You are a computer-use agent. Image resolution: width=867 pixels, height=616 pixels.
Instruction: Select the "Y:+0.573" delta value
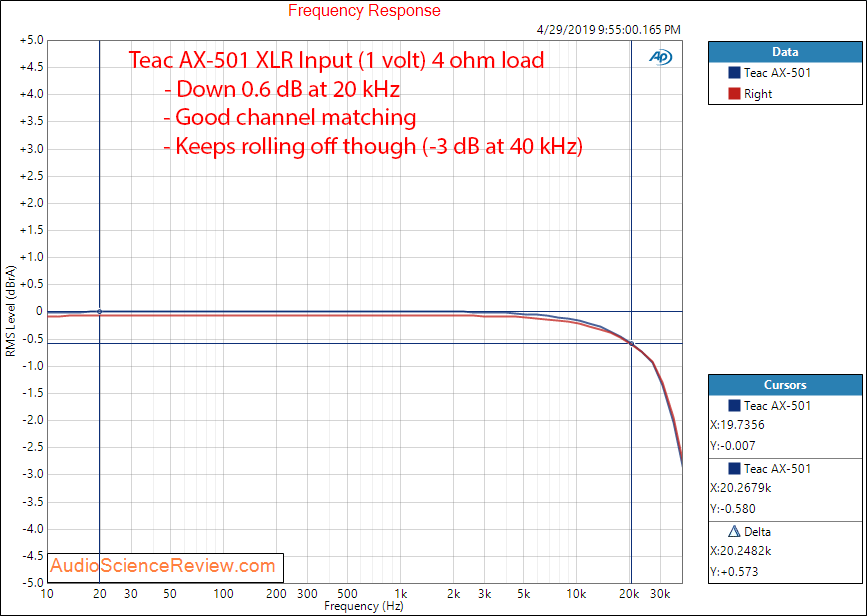tap(734, 571)
